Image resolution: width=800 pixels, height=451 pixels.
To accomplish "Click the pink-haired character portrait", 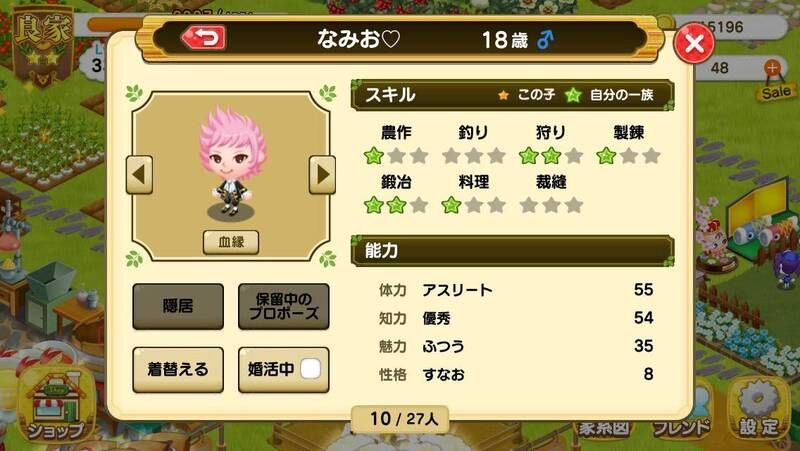I will tap(232, 163).
